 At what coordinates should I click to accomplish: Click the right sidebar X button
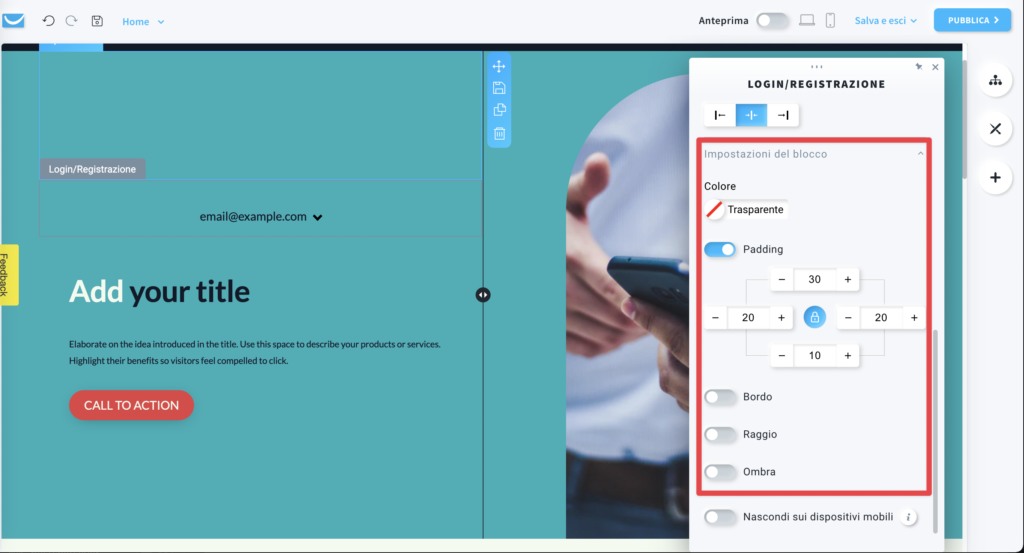coord(995,129)
